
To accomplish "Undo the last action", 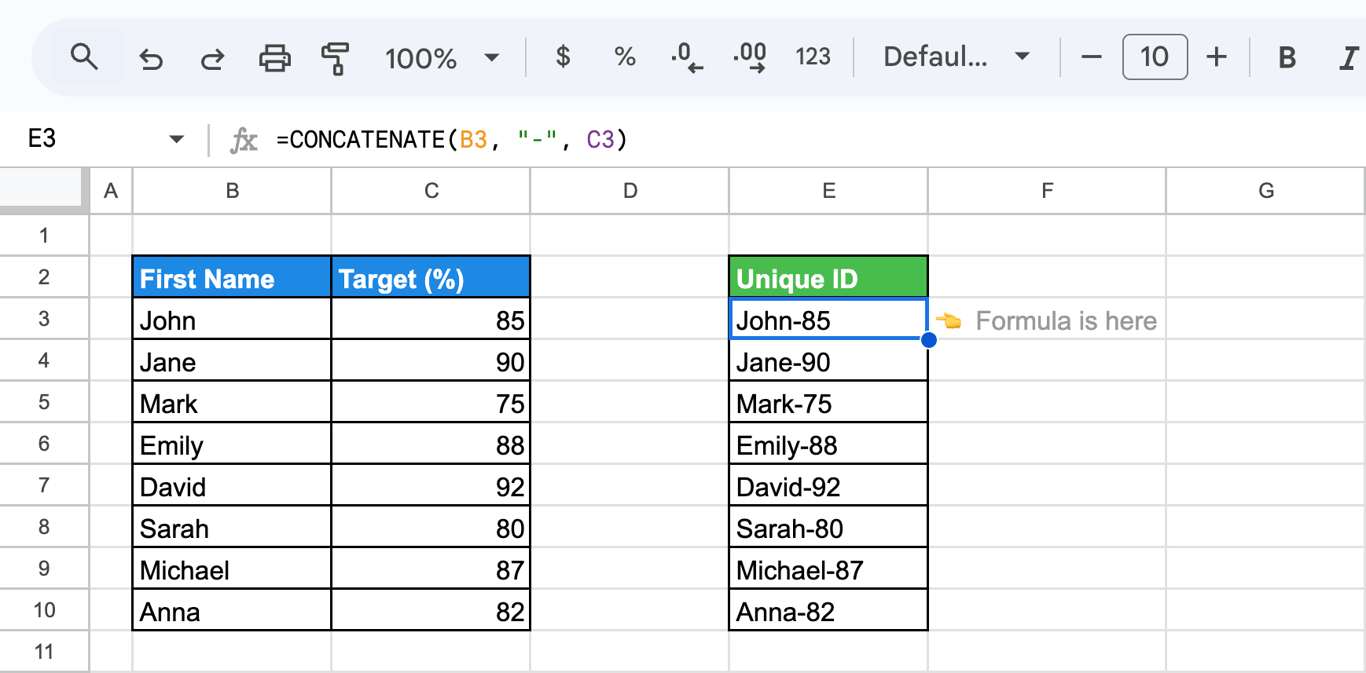I will pyautogui.click(x=151, y=59).
